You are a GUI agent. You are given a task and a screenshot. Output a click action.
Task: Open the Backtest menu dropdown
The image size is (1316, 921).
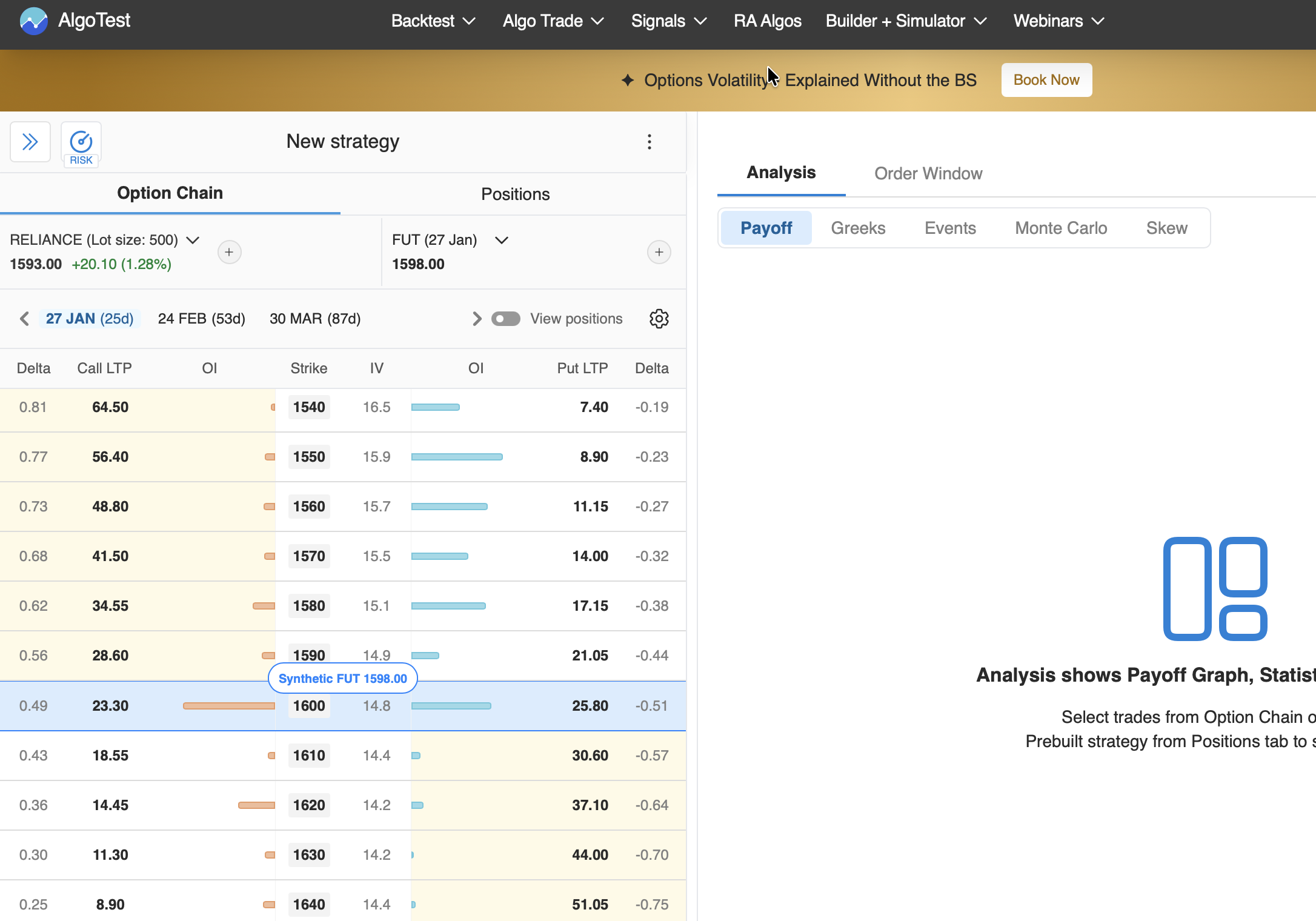coord(433,21)
